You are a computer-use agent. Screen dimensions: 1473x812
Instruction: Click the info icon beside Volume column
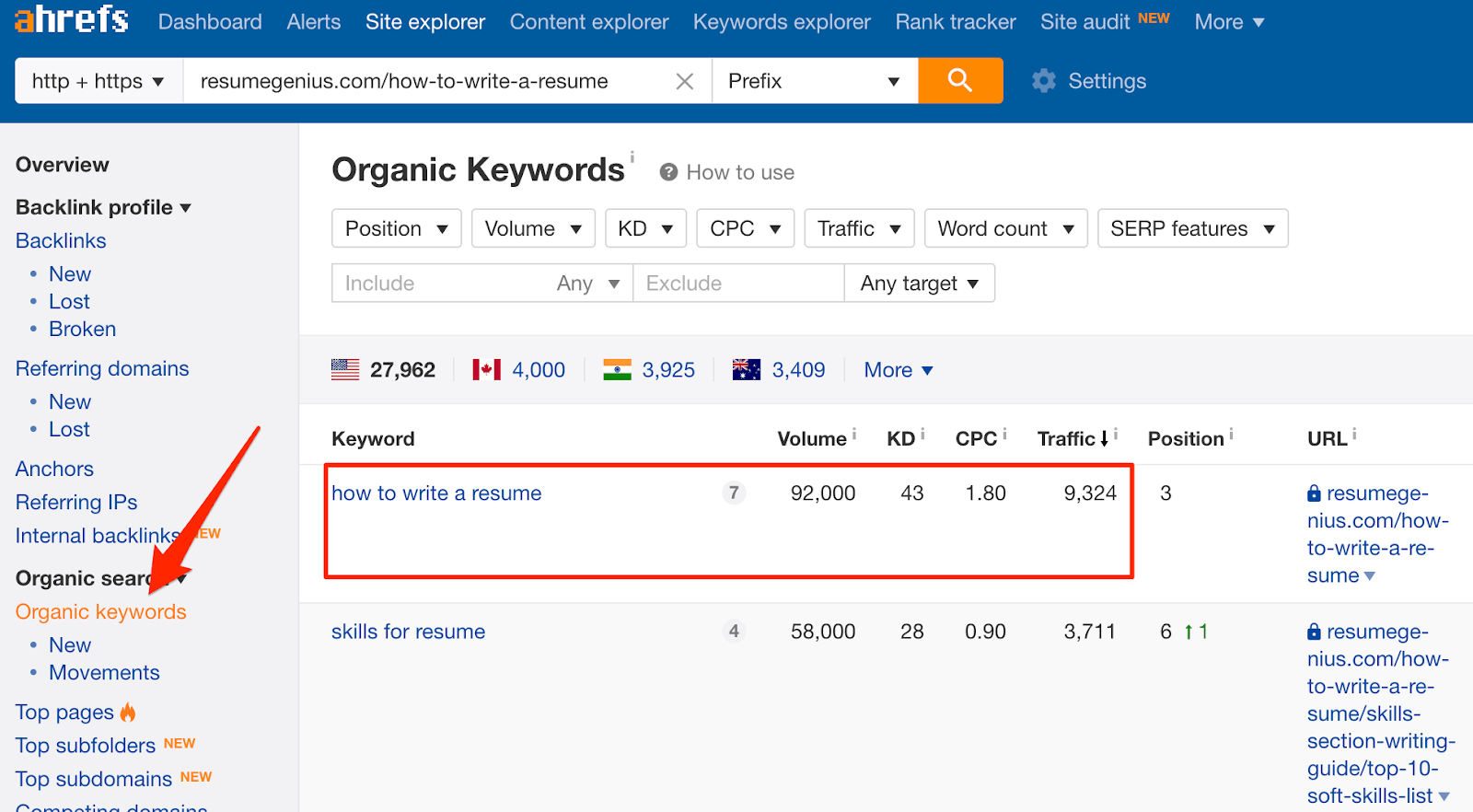(854, 434)
